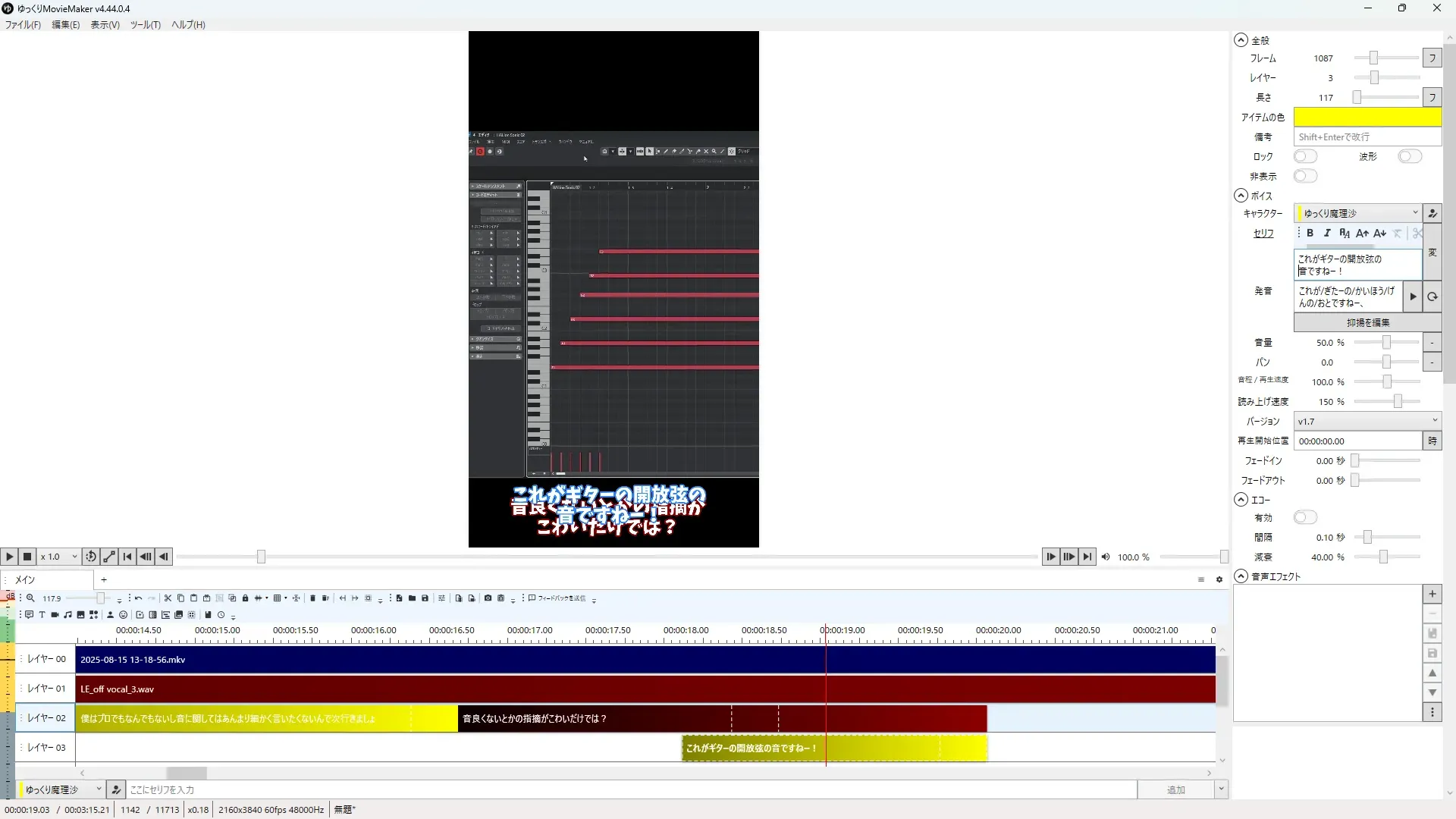Add a text item with T icon

point(42,615)
